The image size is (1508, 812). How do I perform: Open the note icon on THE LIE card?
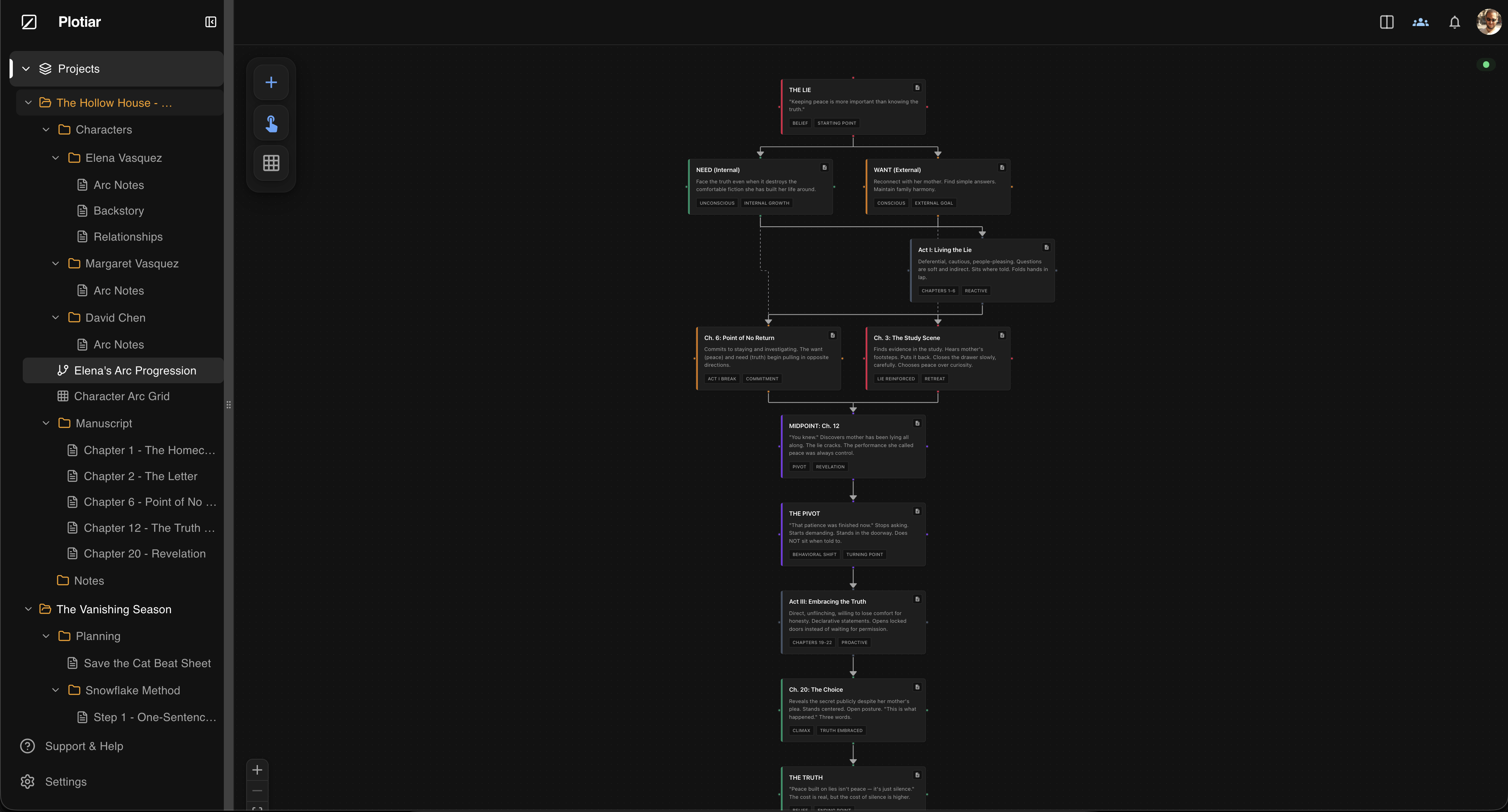[x=917, y=87]
